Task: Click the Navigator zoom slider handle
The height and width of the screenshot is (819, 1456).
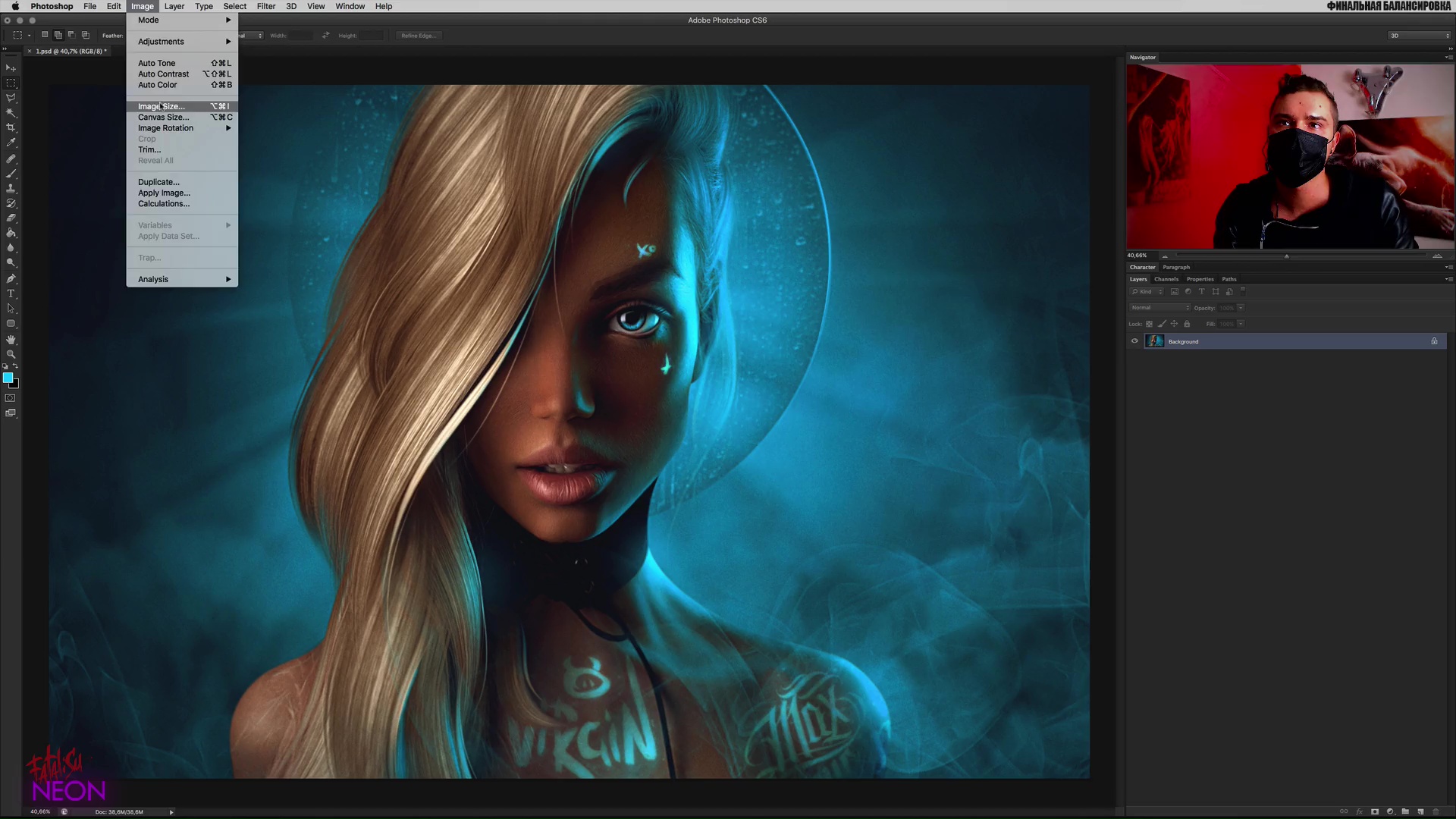Action: pyautogui.click(x=1286, y=256)
